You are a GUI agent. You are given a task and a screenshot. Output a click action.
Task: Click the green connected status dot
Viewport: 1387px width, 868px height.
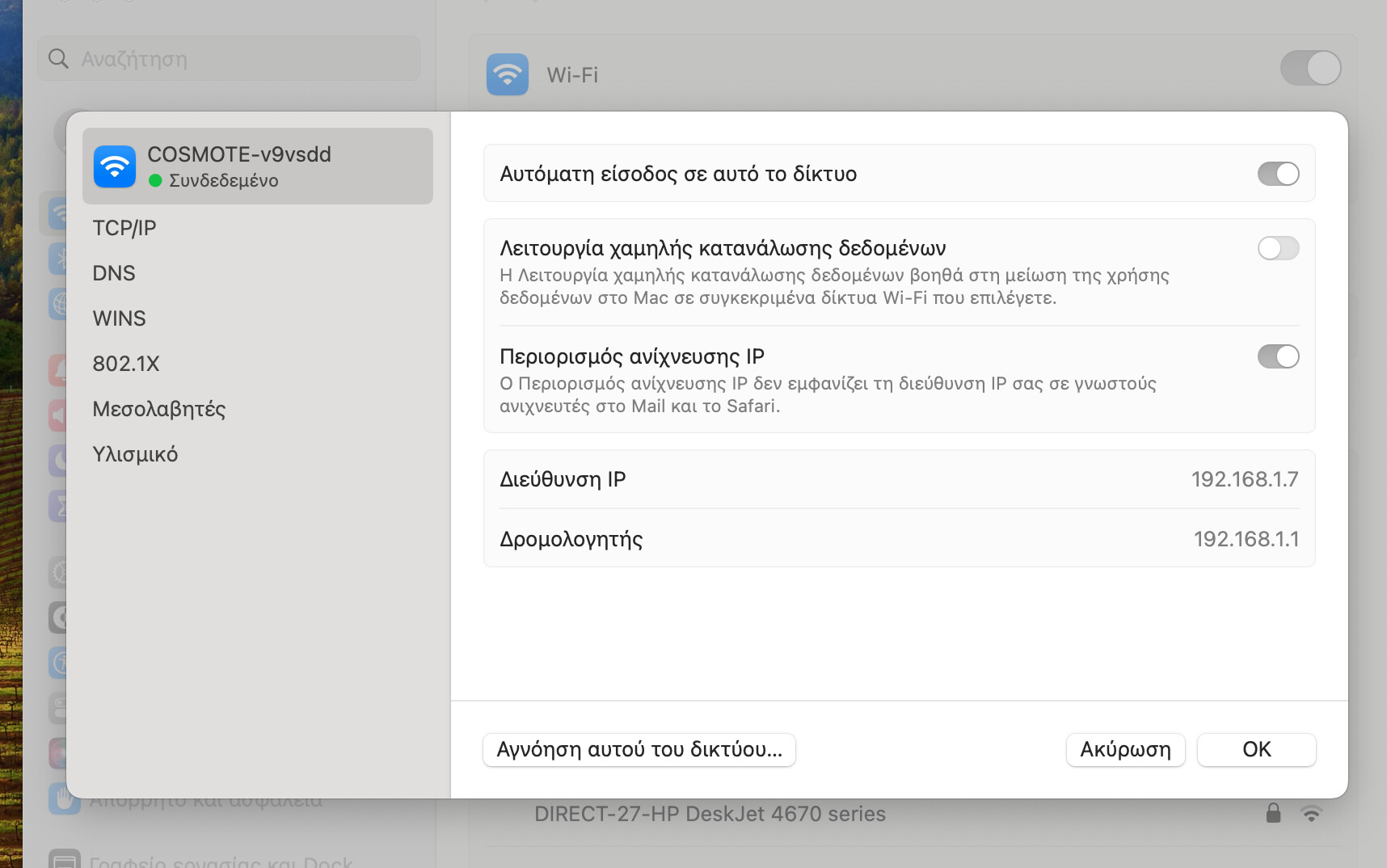(x=155, y=180)
